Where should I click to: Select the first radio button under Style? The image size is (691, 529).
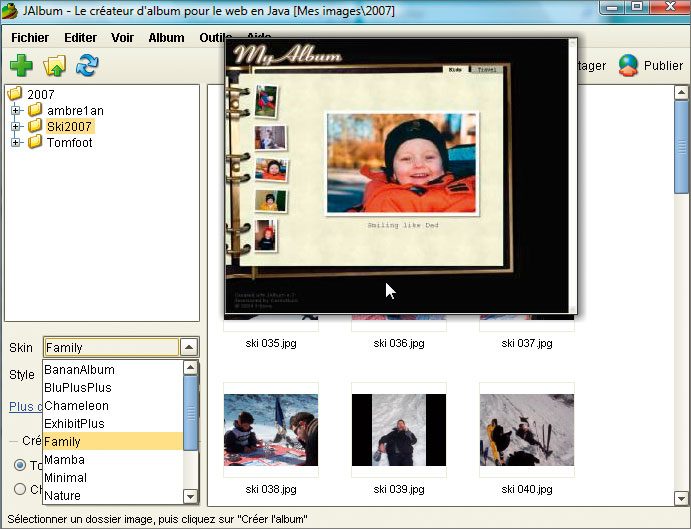click(x=20, y=465)
